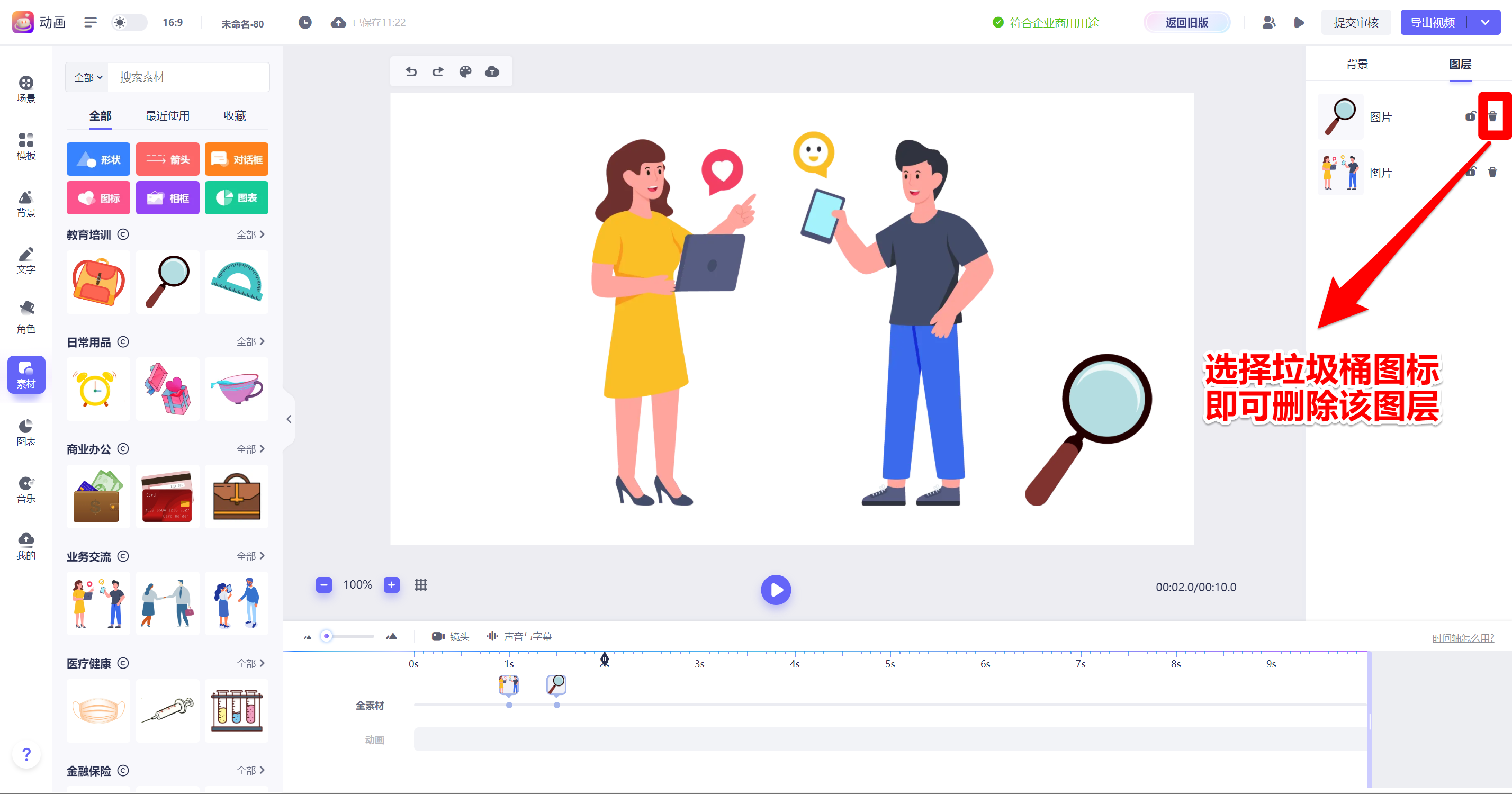The width and height of the screenshot is (1512, 794).
Task: Expand 教育培训 category with 全部 link
Action: (x=250, y=234)
